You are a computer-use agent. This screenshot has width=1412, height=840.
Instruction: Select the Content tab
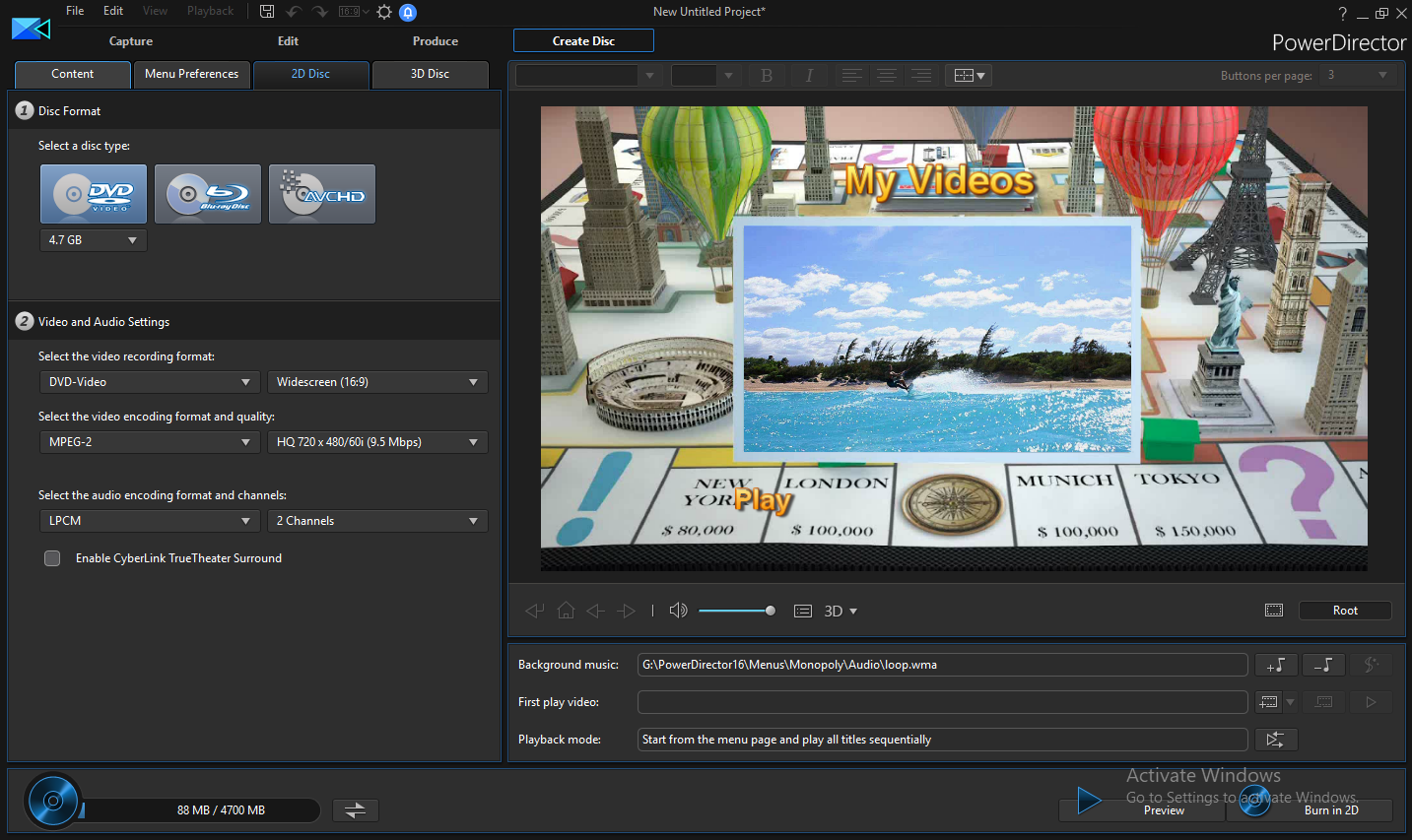point(73,75)
